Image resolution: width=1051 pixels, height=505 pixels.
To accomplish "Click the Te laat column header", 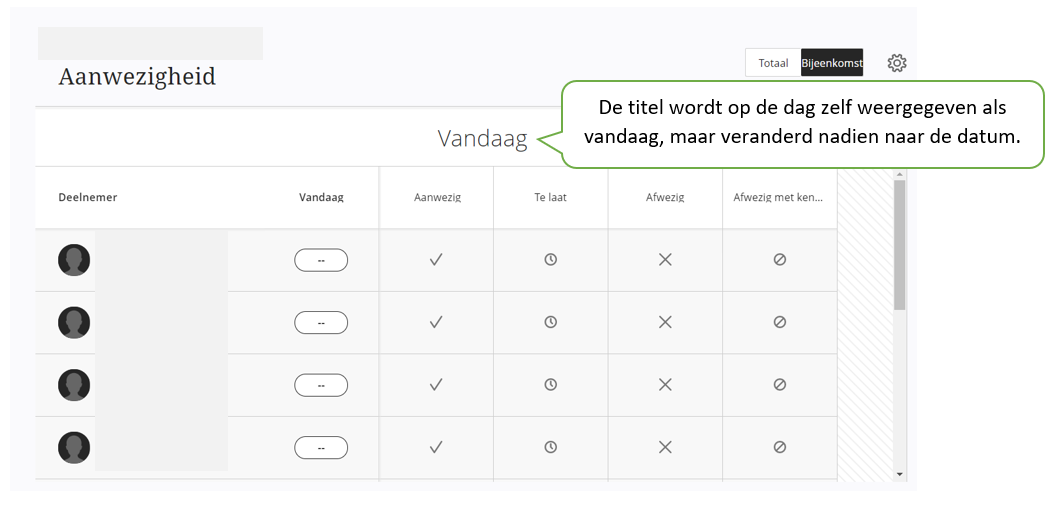I will click(550, 198).
